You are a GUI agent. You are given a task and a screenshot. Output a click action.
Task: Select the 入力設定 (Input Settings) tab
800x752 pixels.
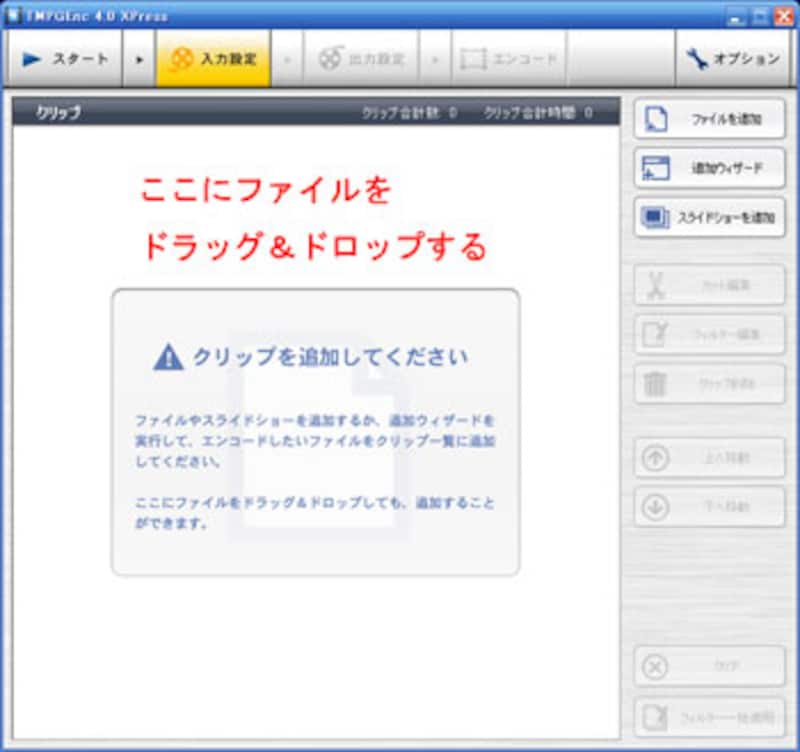[x=212, y=59]
